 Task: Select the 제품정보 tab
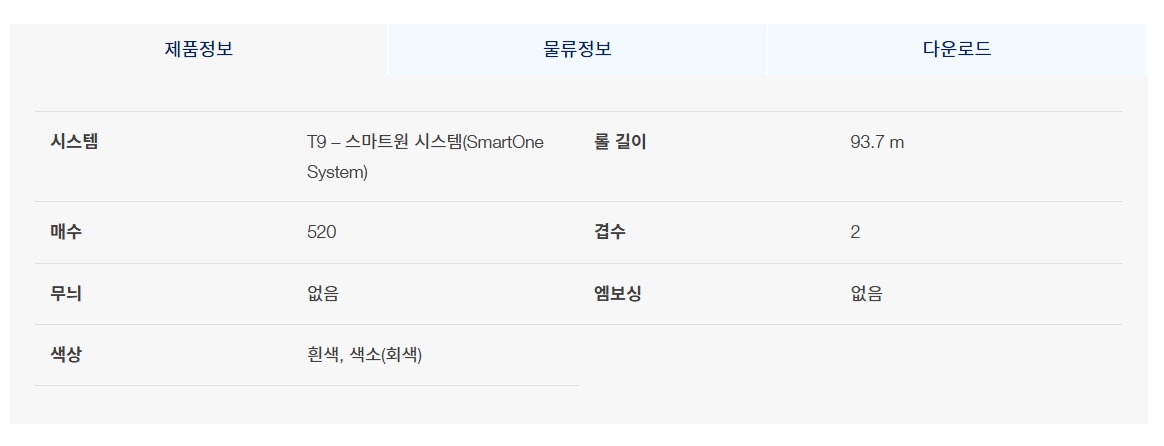199,49
